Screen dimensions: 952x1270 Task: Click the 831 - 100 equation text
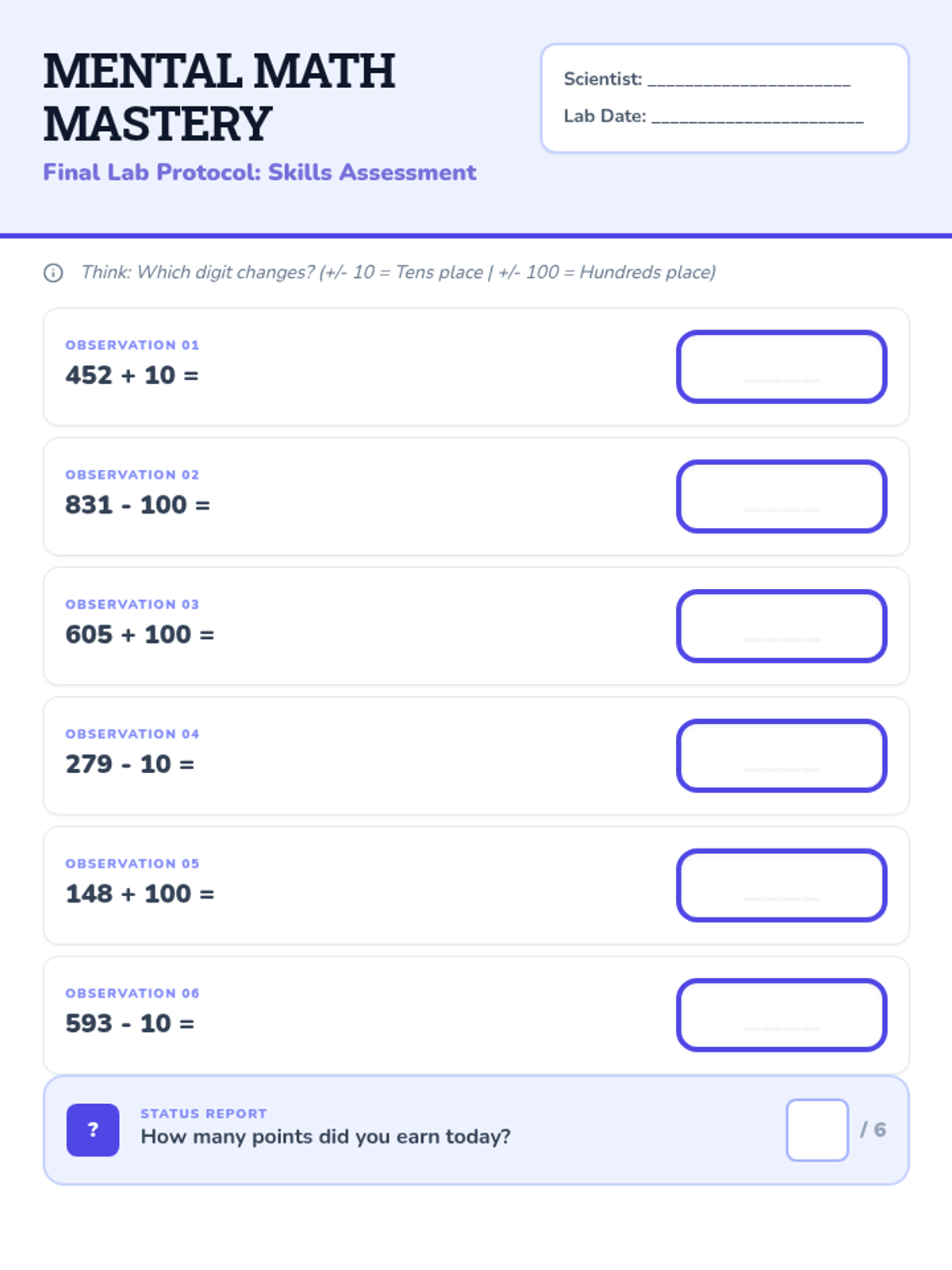click(137, 505)
